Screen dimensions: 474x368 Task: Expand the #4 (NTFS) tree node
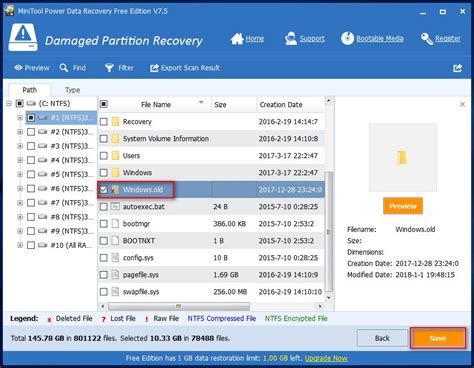pyautogui.click(x=20, y=160)
